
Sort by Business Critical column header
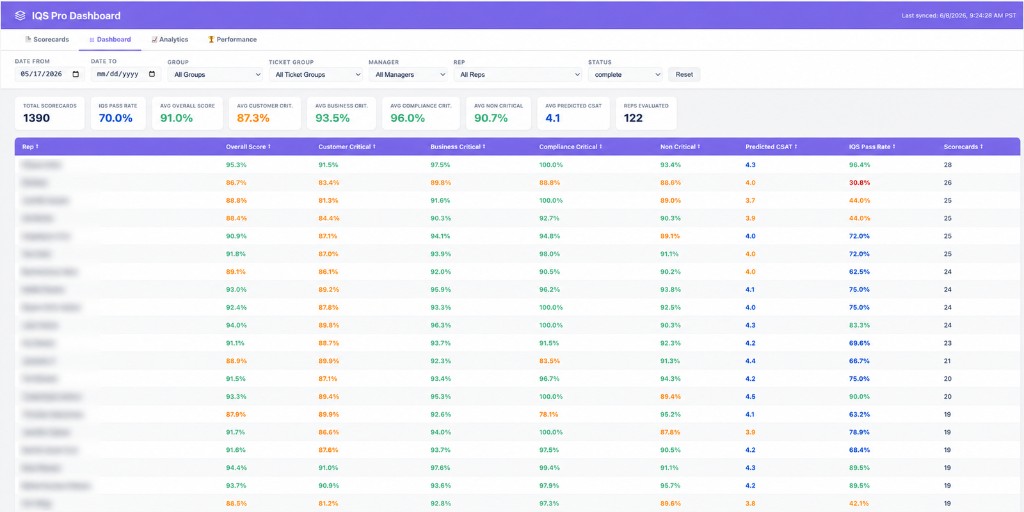point(458,146)
